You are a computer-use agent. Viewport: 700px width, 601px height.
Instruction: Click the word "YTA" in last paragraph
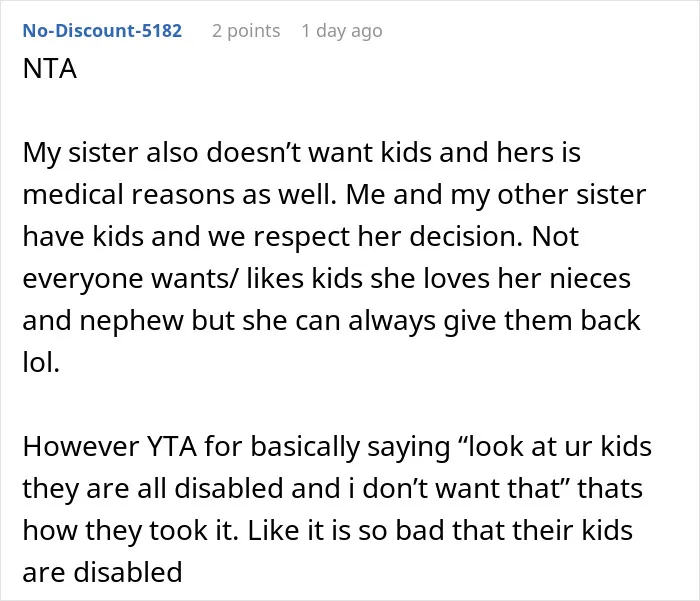point(171,447)
